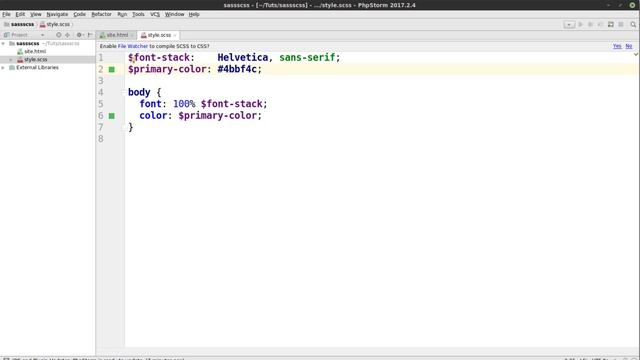Image resolution: width=640 pixels, height=360 pixels.
Task: Click the Project Structure icon in toolbar
Action: pos(611,24)
